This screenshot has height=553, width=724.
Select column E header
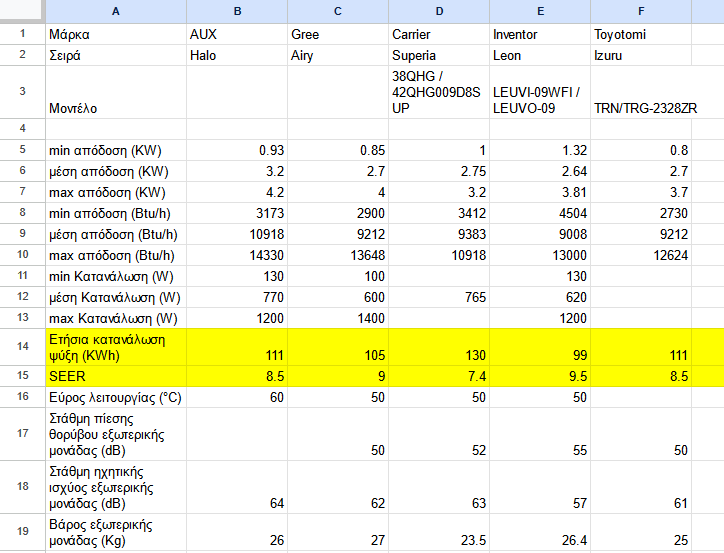coord(540,12)
